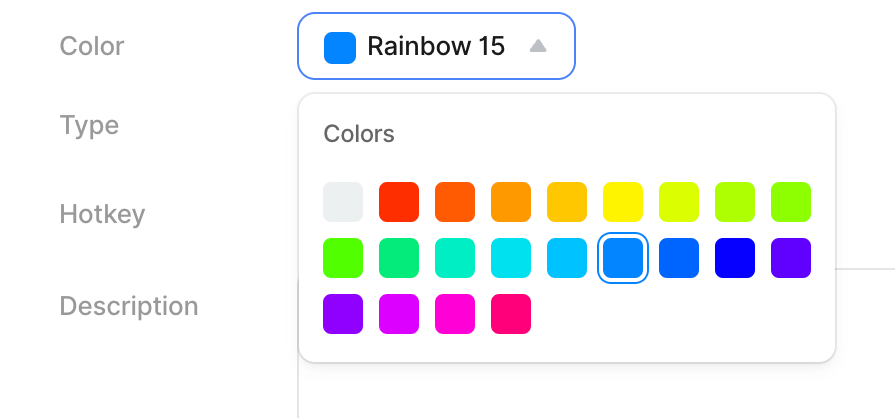The height and width of the screenshot is (418, 895).
Task: Select the amber orange swatch
Action: point(511,202)
